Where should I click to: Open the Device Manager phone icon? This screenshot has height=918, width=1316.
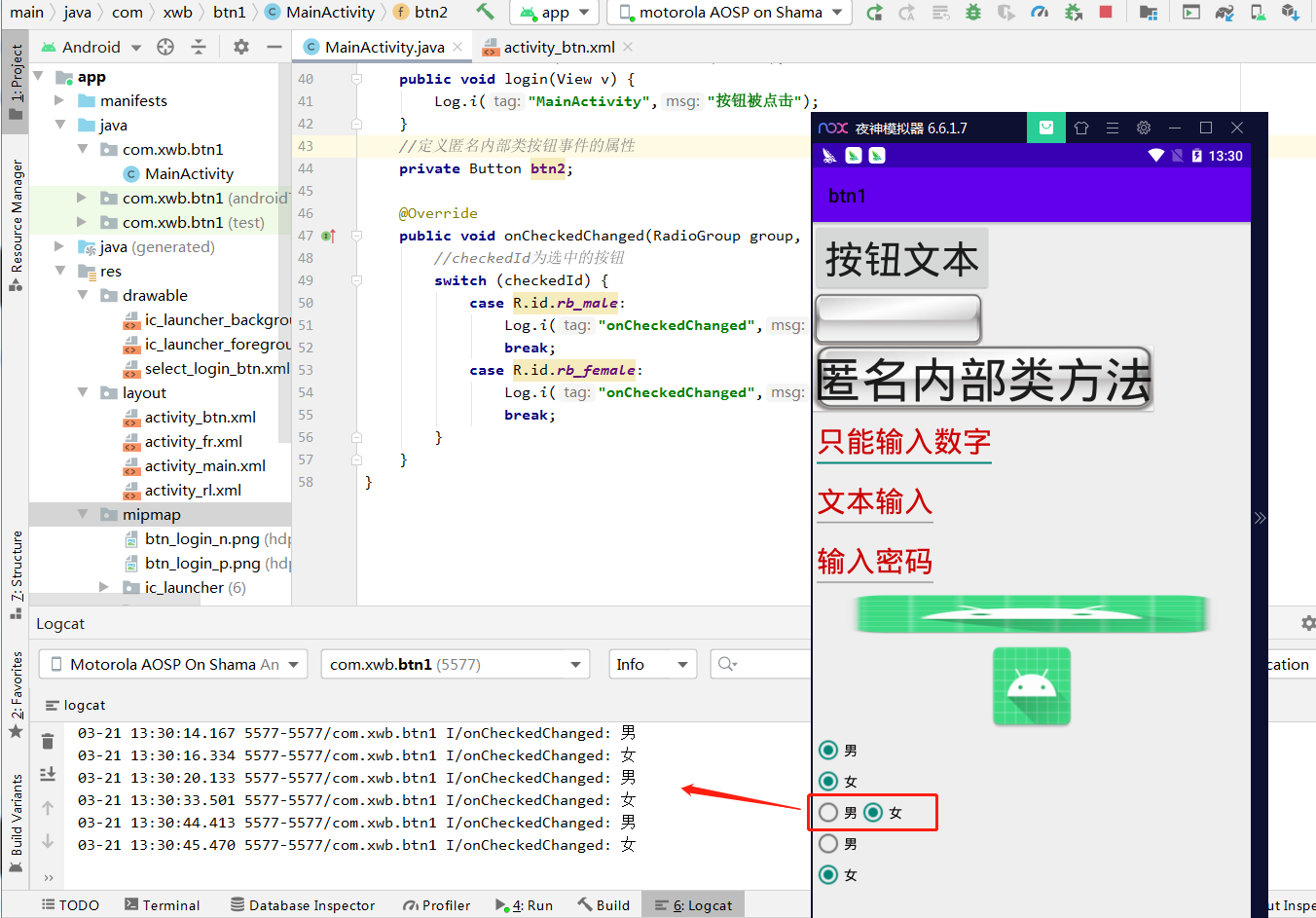click(x=1256, y=13)
